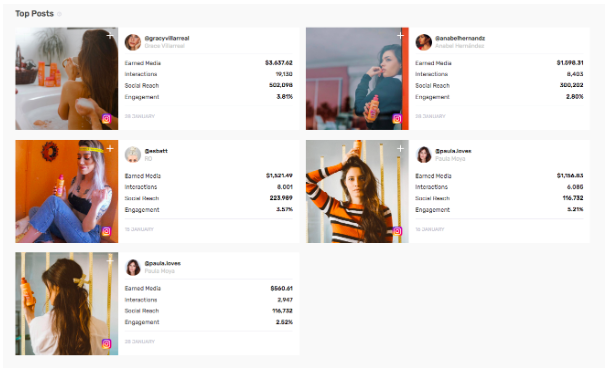Open @gracyvillarreal profile avatar
610x371 pixels.
click(133, 42)
